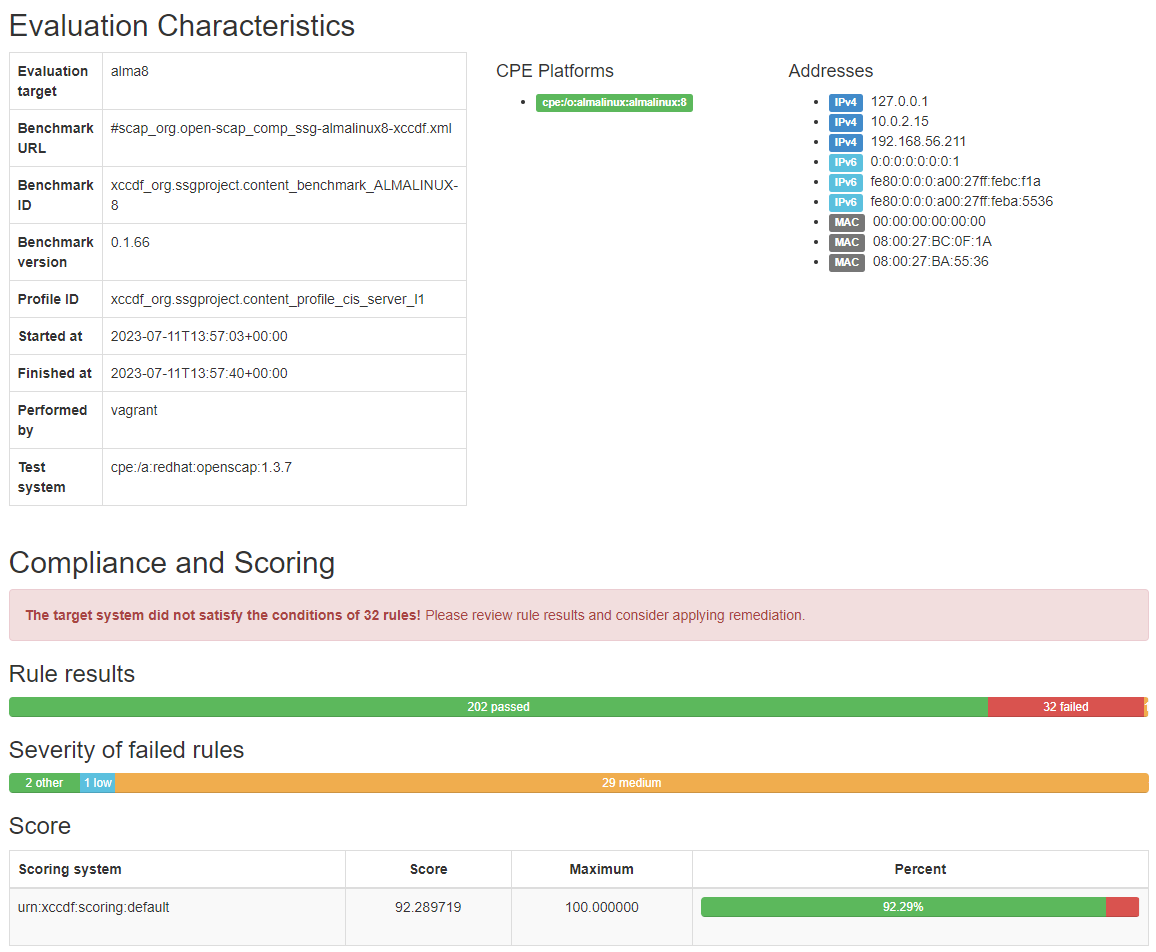
Task: Click the Test system row label
Action: point(41,477)
